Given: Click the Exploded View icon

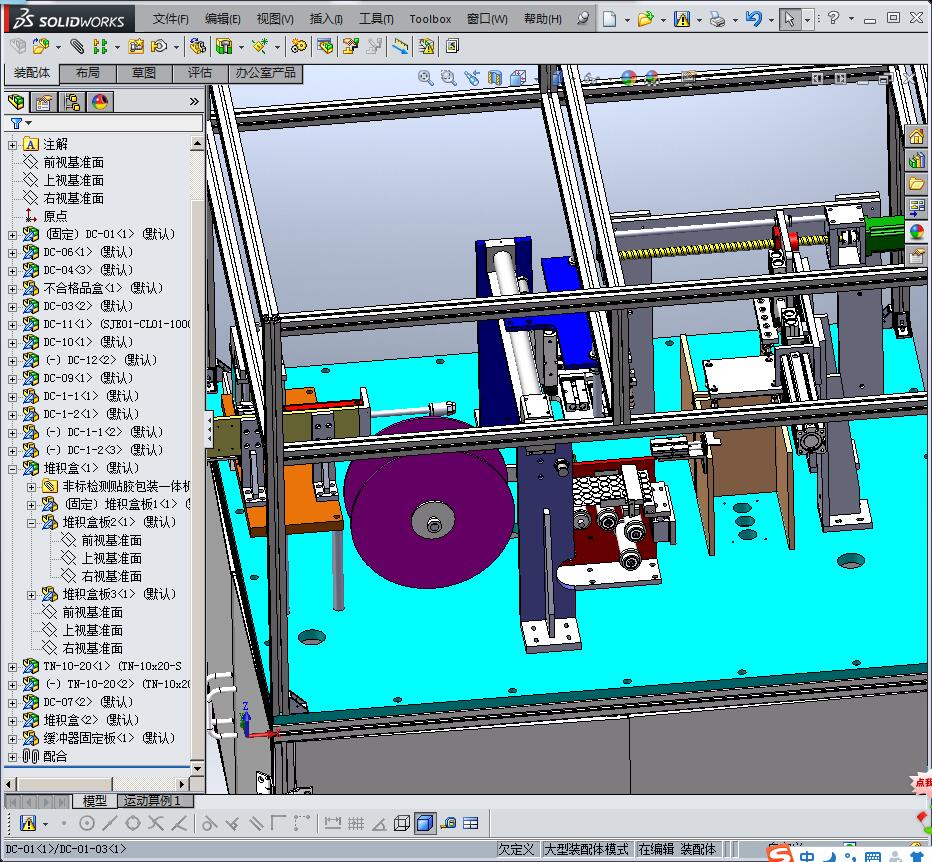Looking at the screenshot, I should point(351,46).
